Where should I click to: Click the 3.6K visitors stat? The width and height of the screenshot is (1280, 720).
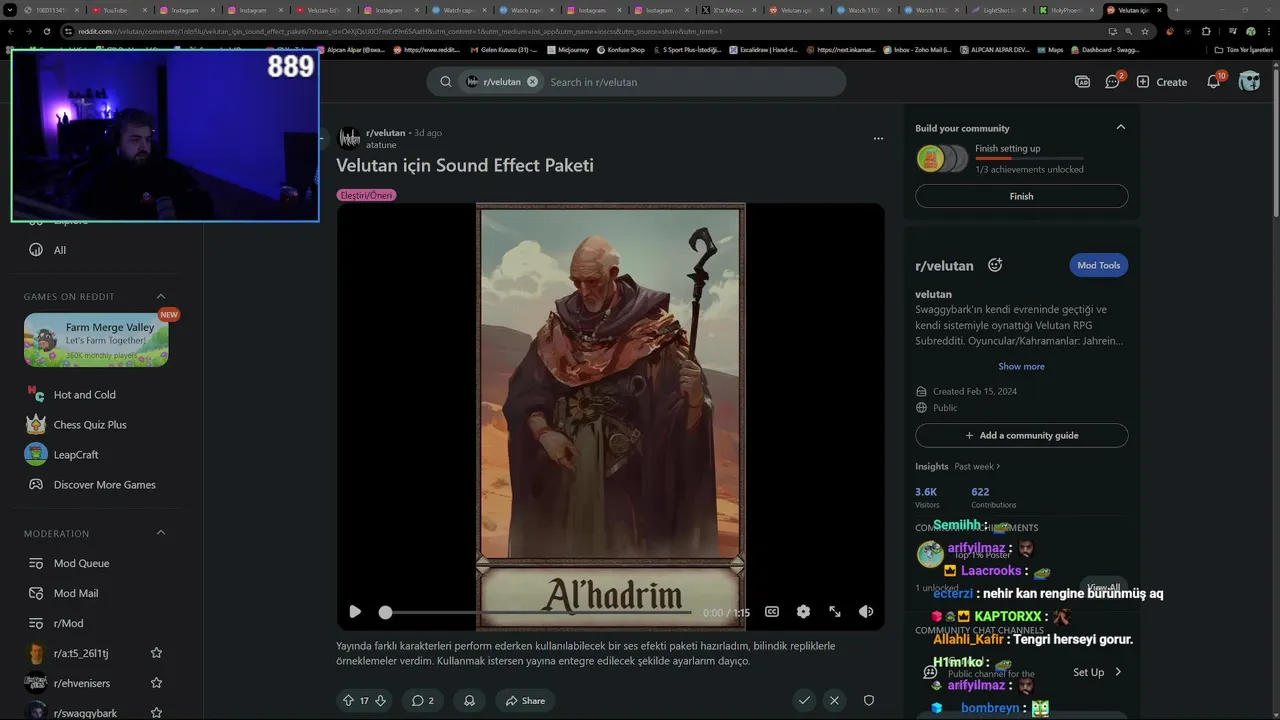pyautogui.click(x=927, y=497)
